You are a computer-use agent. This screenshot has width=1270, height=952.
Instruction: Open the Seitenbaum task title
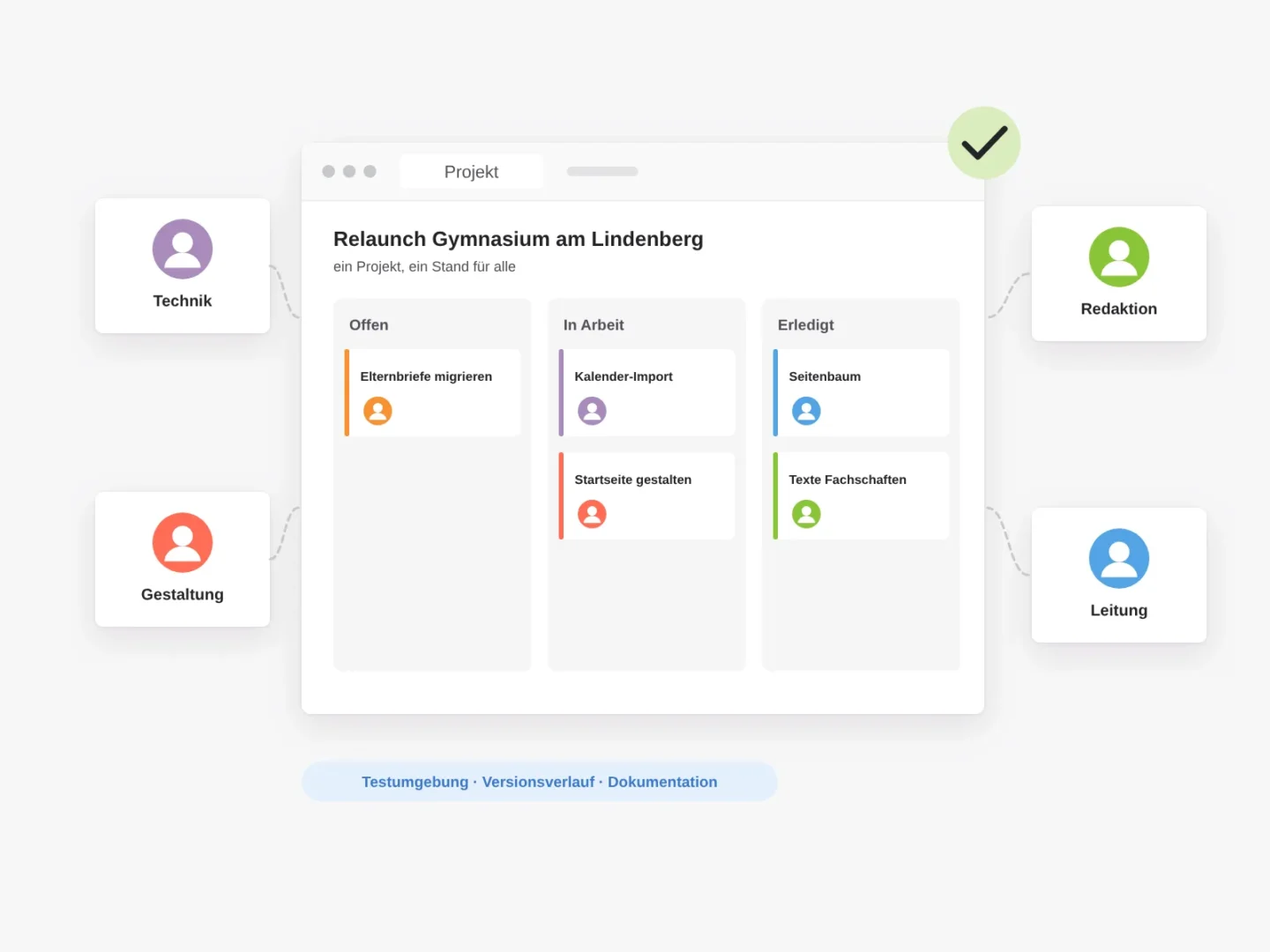[825, 376]
